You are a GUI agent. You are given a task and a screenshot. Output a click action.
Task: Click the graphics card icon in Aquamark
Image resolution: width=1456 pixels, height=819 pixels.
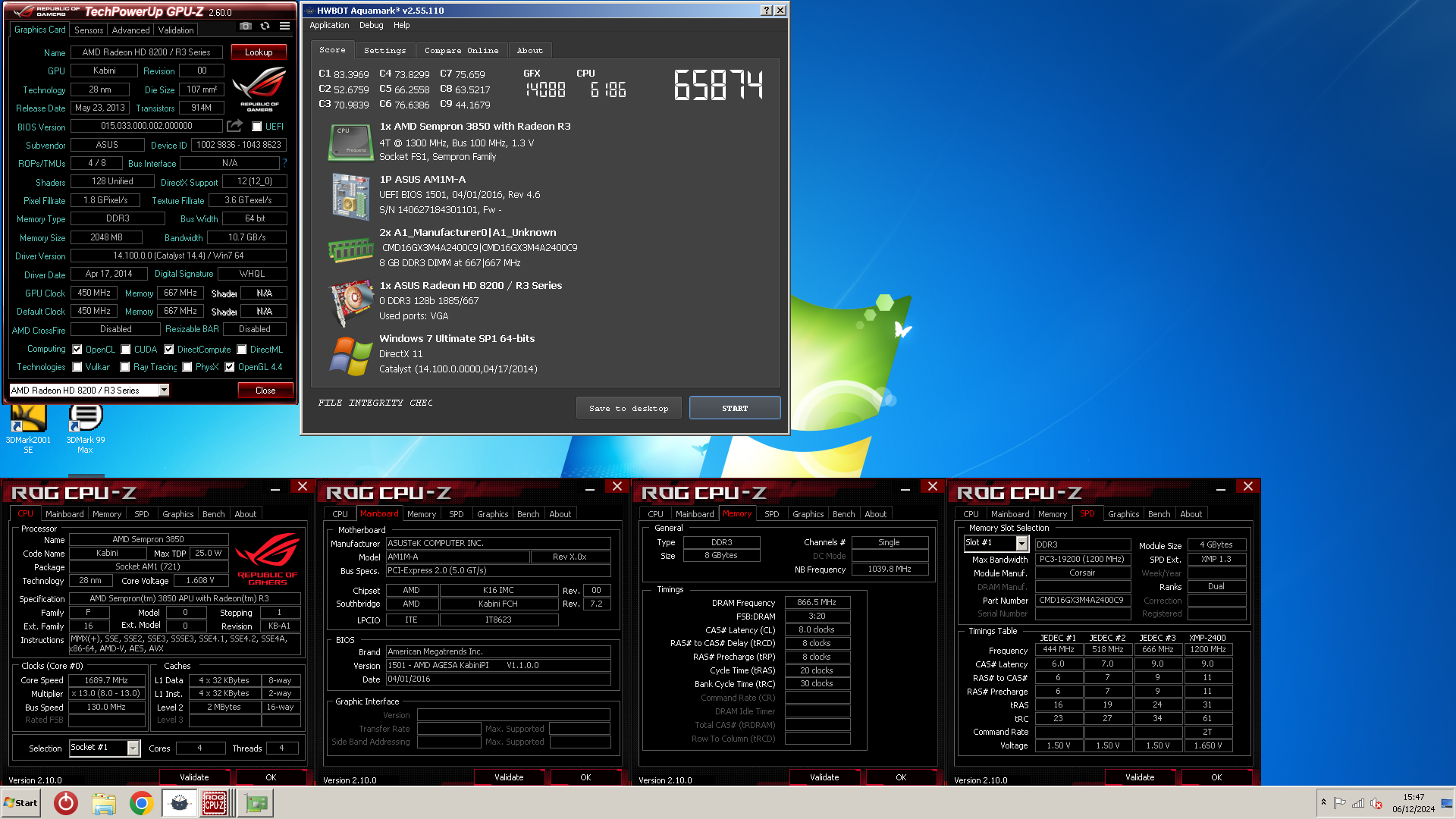[350, 303]
